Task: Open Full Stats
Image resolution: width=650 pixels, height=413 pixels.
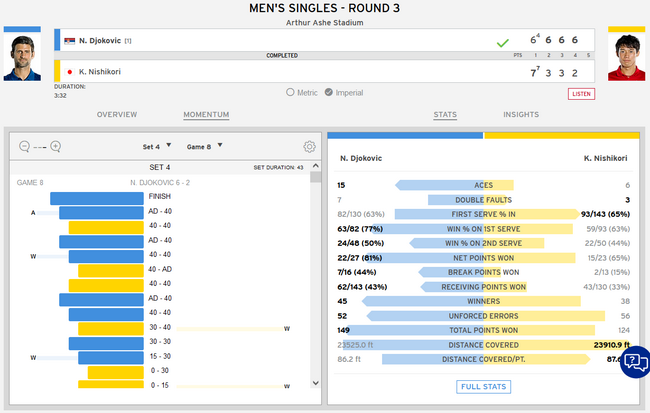Action: (x=483, y=386)
